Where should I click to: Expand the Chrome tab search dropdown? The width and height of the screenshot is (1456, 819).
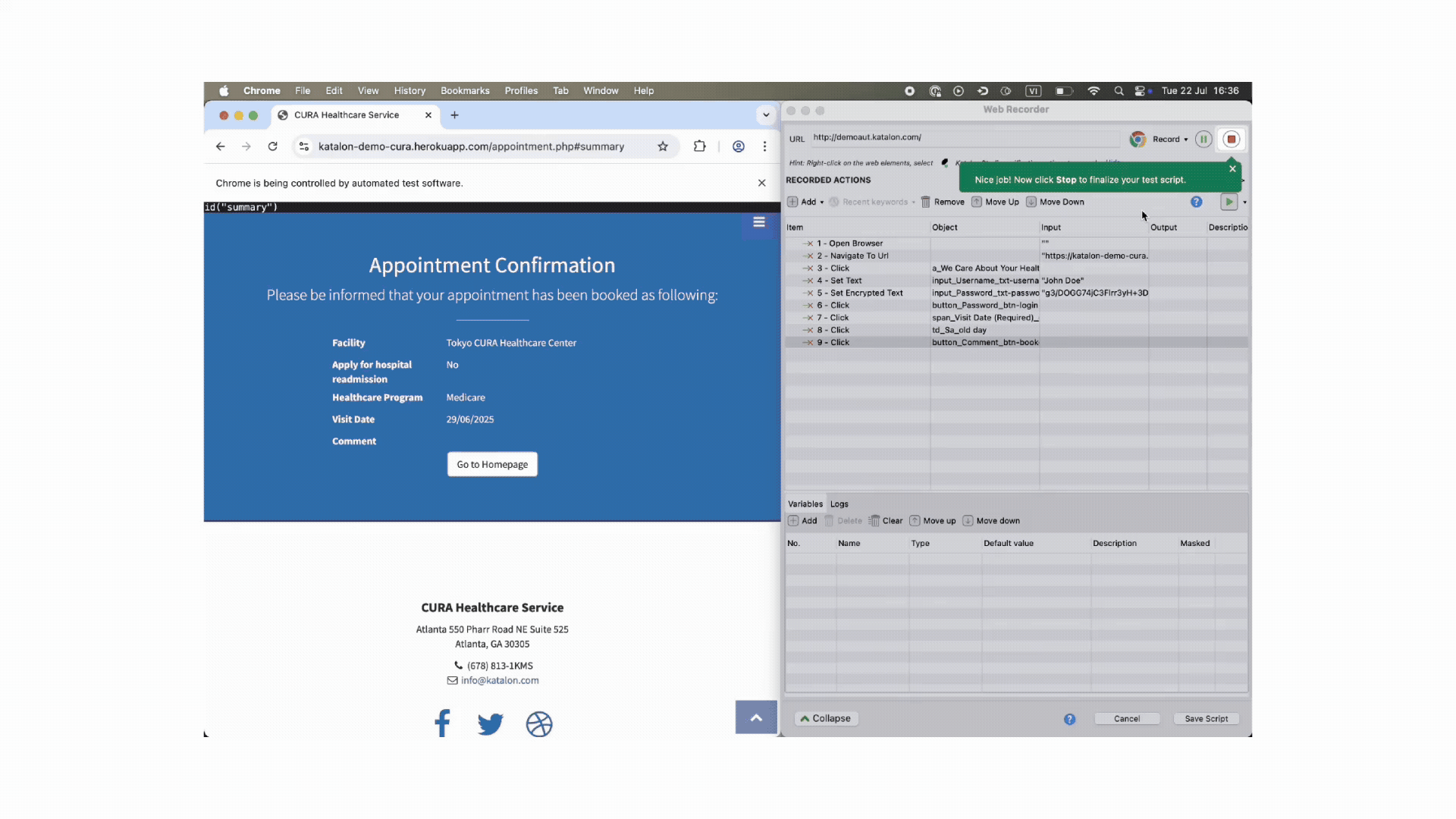pos(766,115)
